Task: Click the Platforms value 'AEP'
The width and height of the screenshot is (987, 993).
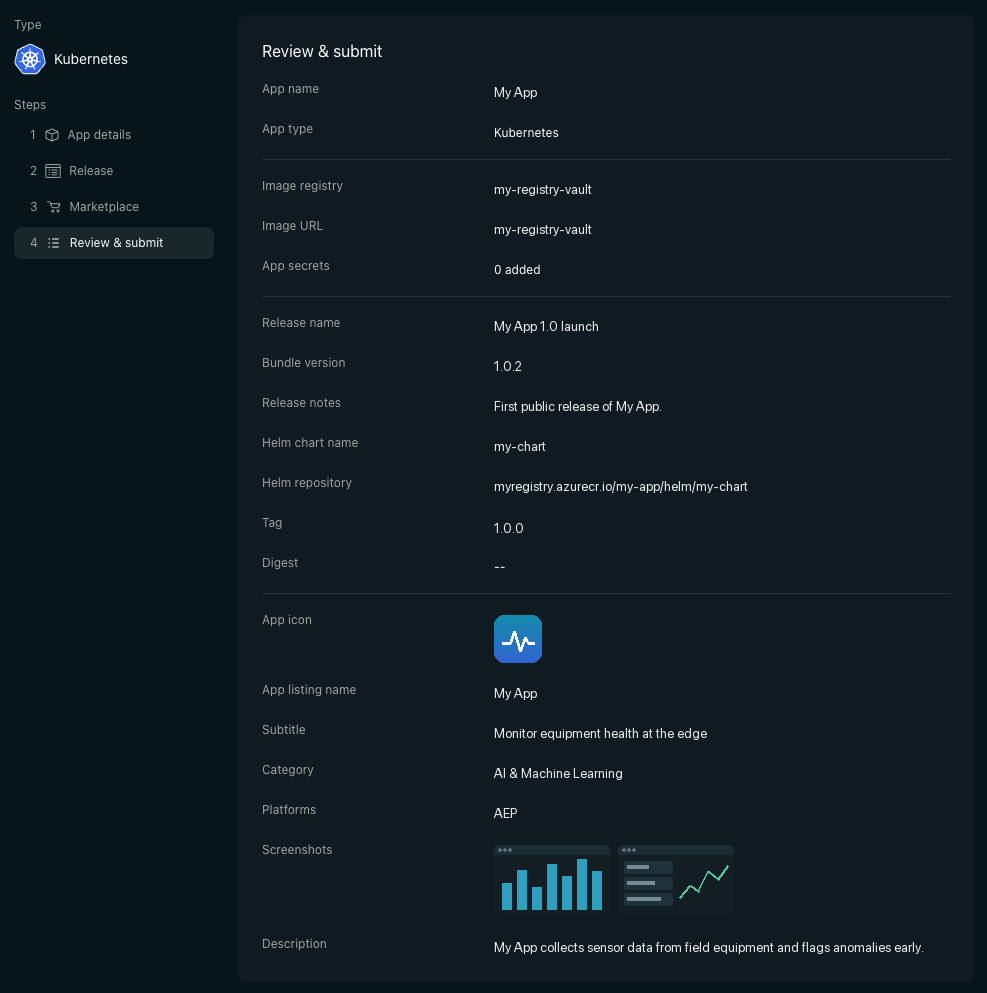Action: pyautogui.click(x=505, y=814)
